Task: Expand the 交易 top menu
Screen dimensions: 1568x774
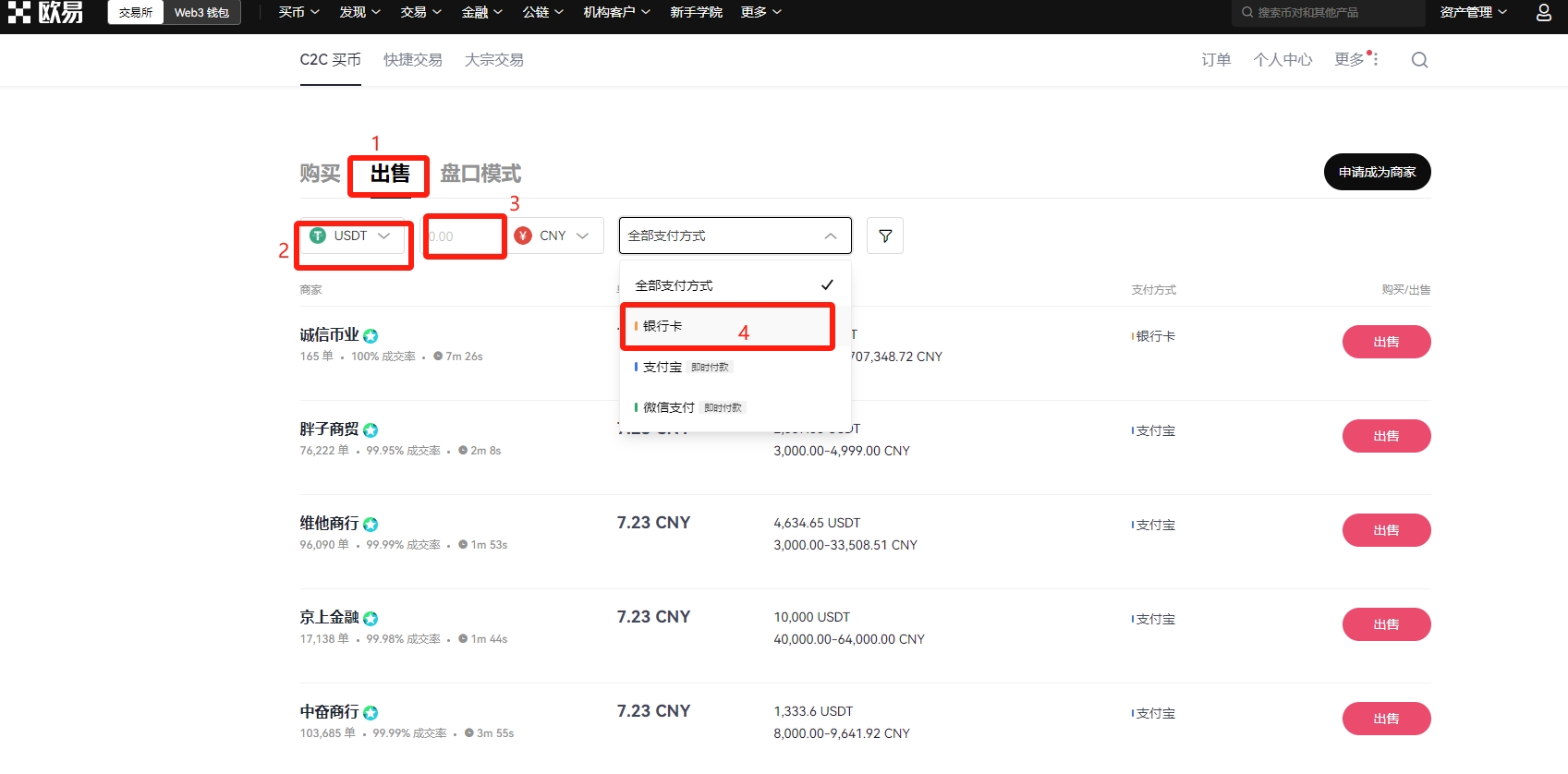Action: pos(421,12)
